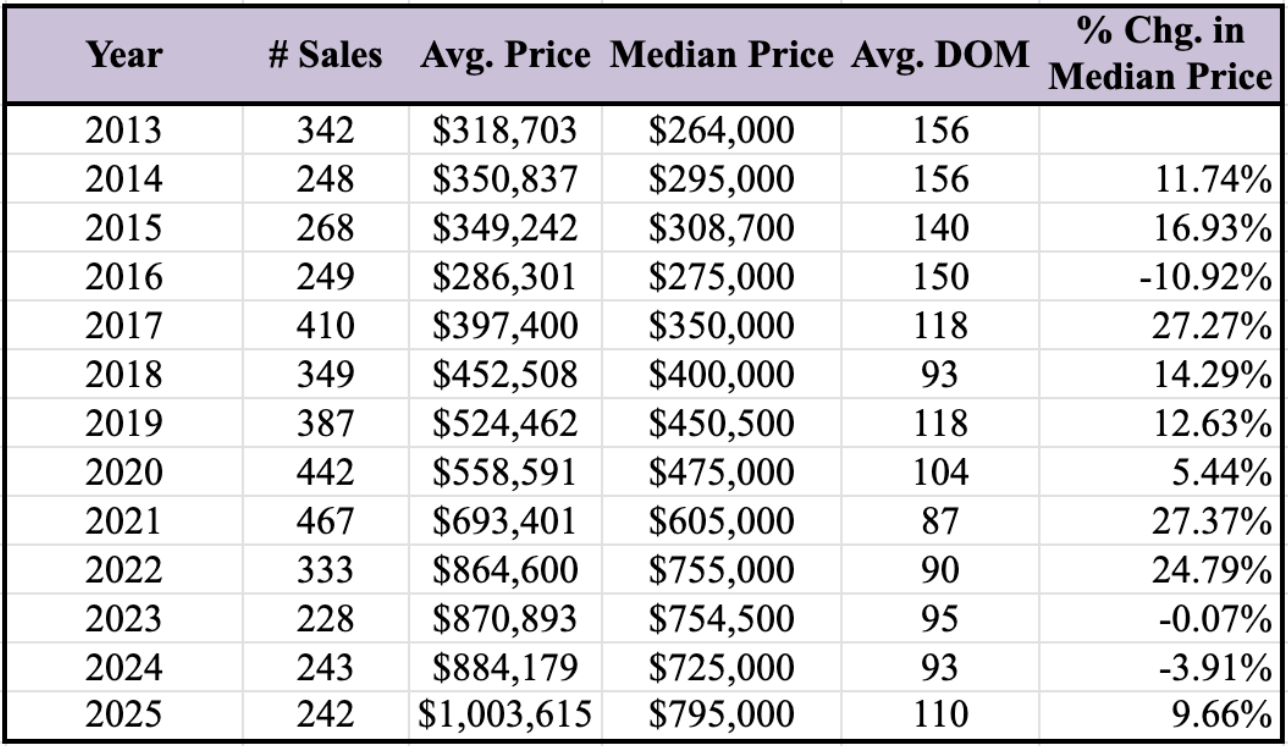Select the $1,003,615 average price cell

tap(505, 714)
